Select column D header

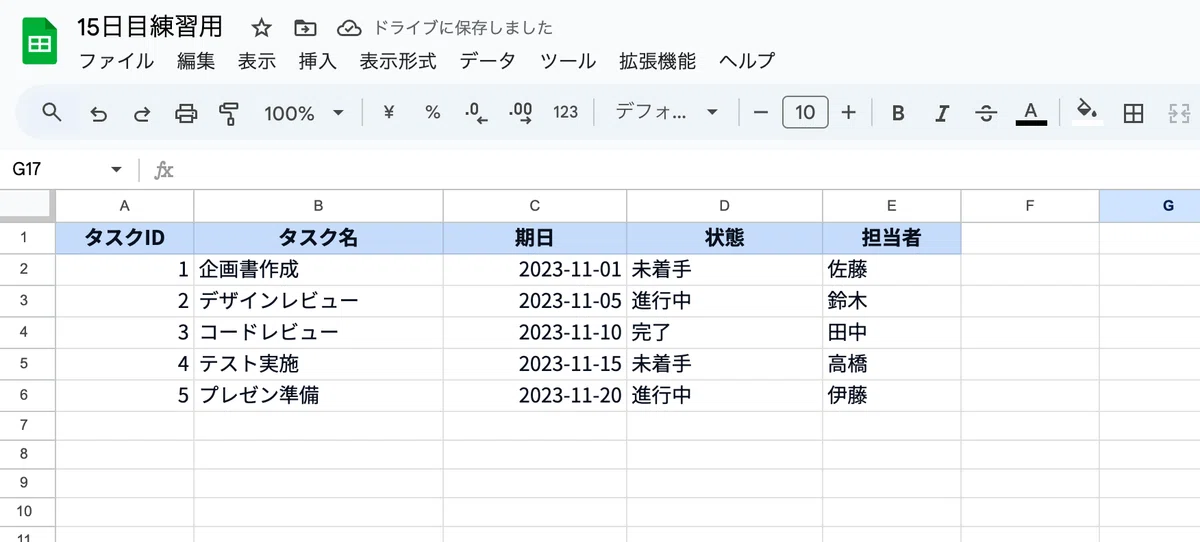pos(725,205)
